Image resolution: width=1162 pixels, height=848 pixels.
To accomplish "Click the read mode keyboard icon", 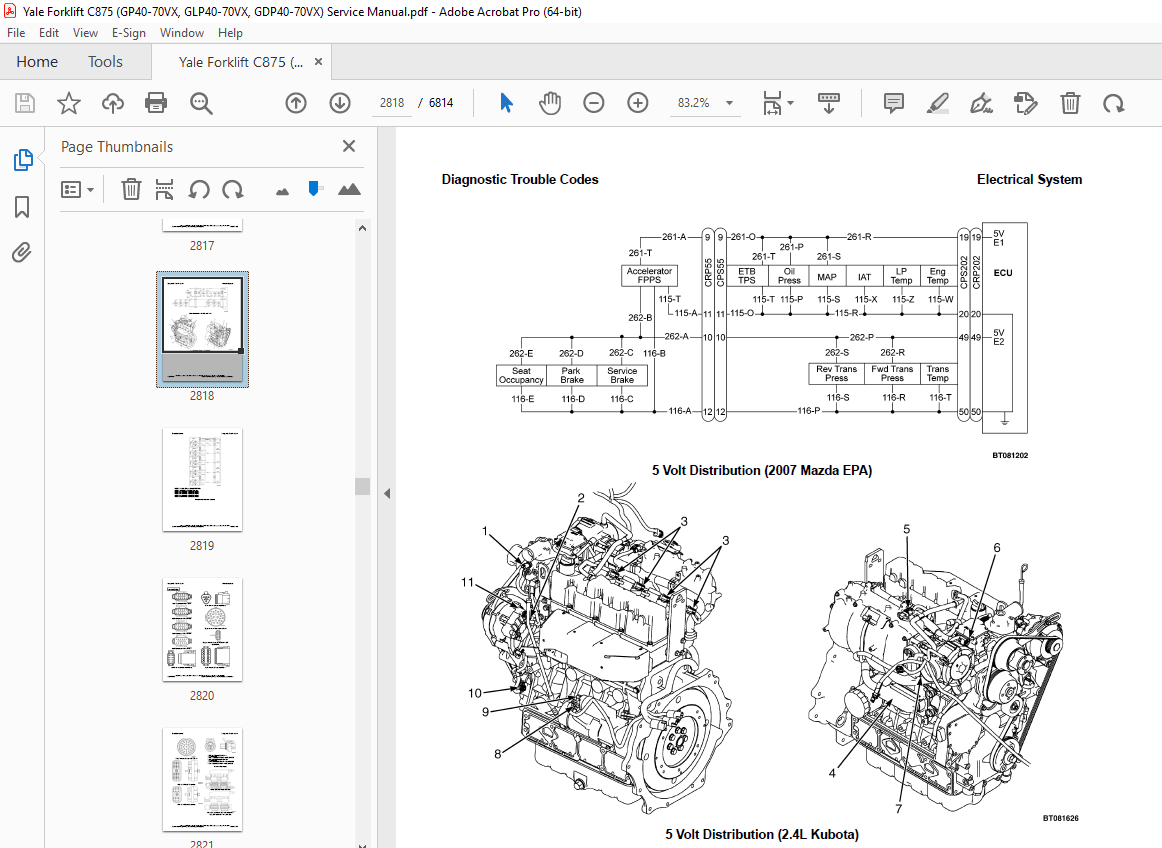I will 829,103.
